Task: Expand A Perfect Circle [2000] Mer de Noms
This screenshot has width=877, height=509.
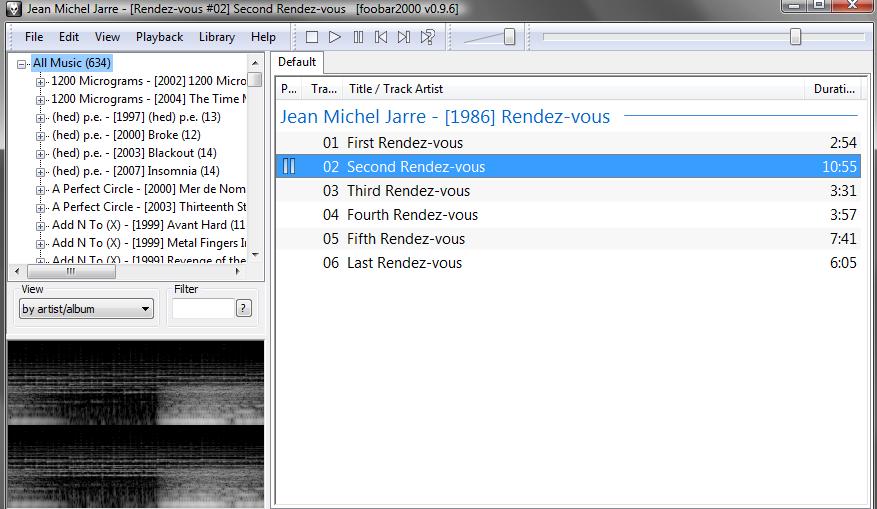Action: (x=40, y=190)
